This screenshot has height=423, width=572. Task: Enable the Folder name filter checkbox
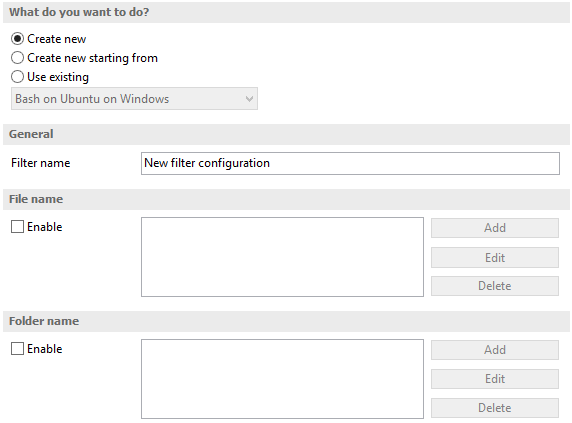(17, 348)
